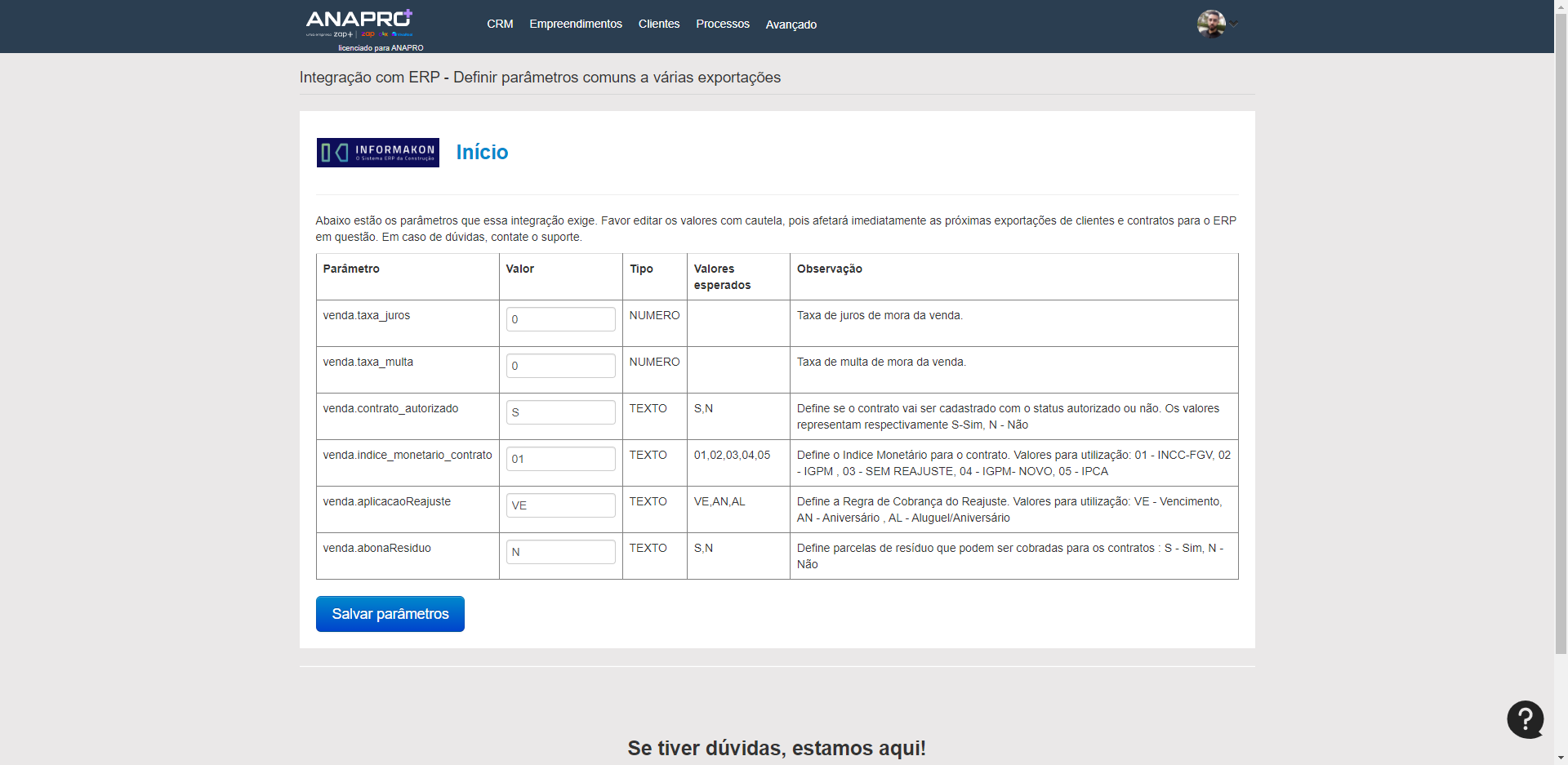
Task: Click the ANAPRO logo in header
Action: [x=359, y=23]
